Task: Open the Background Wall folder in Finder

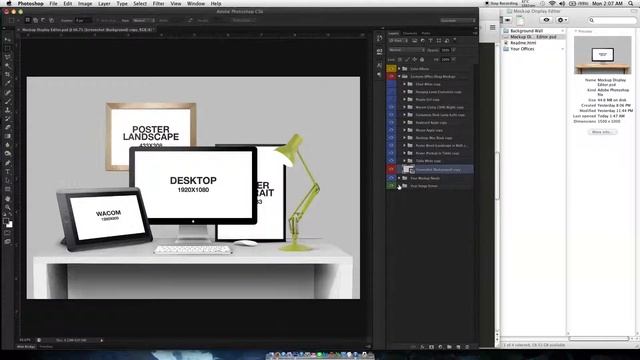Action: [527, 31]
